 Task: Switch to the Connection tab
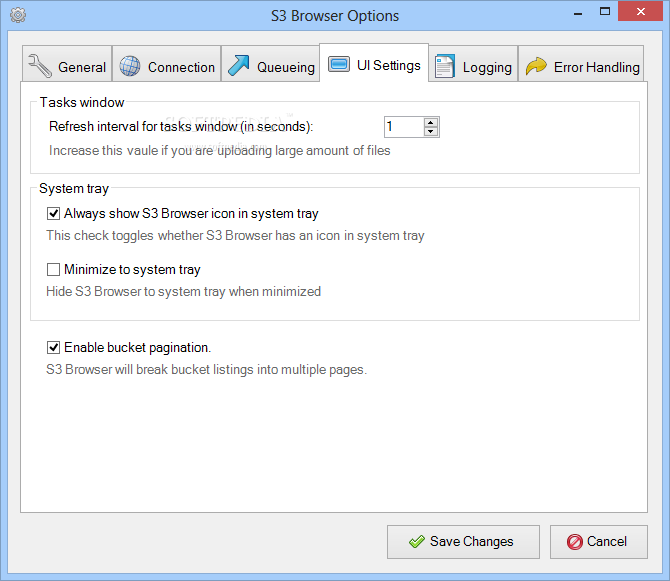pos(167,63)
